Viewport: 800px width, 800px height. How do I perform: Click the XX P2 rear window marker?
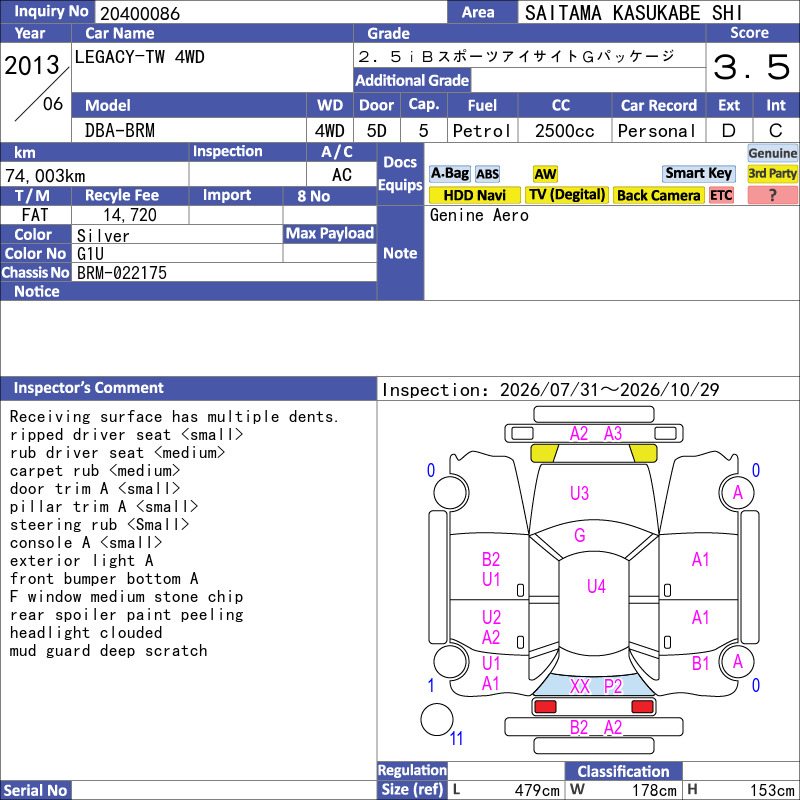(x=595, y=686)
